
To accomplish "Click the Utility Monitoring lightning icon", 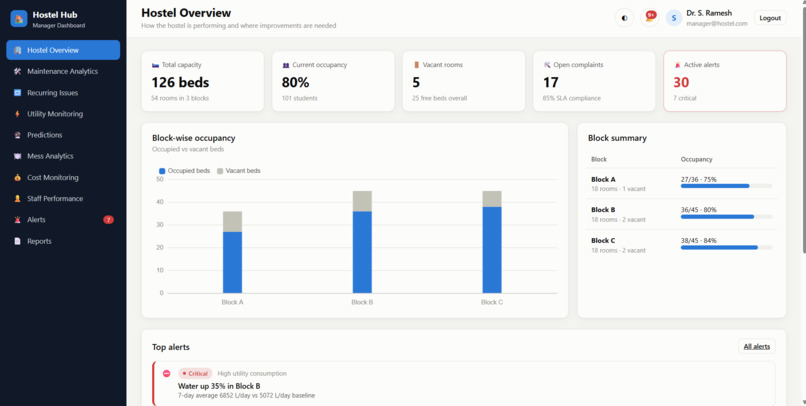I will 17,114.
